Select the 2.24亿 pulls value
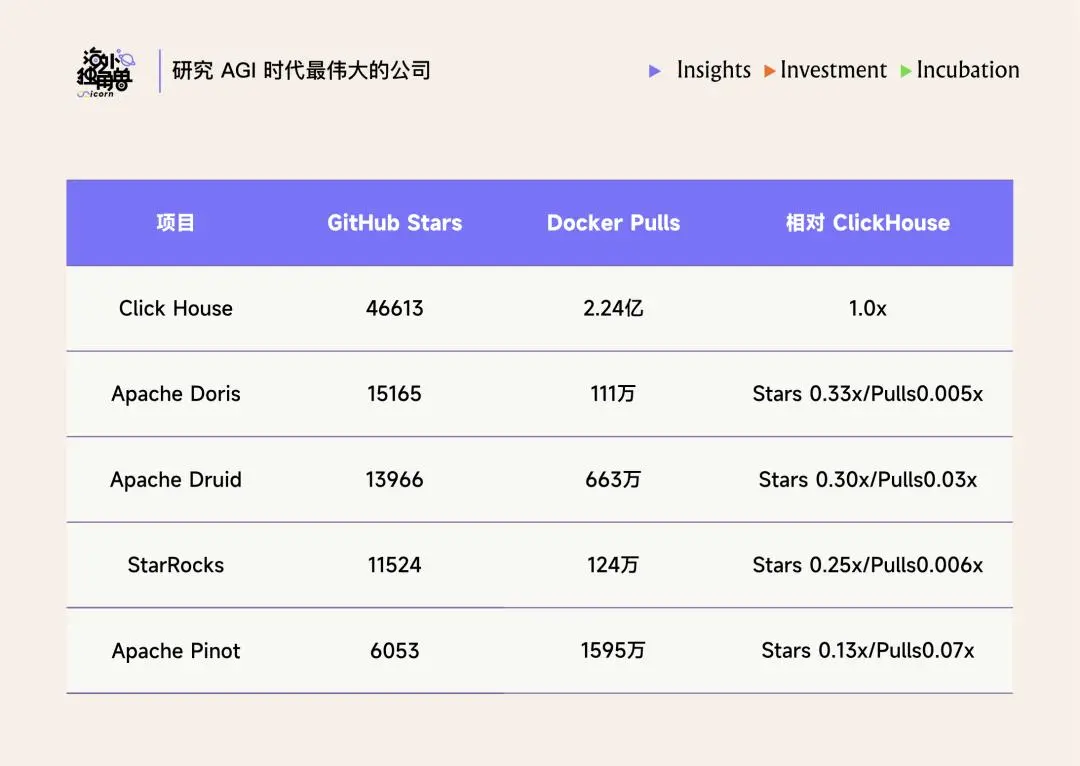This screenshot has height=766, width=1080. (613, 308)
